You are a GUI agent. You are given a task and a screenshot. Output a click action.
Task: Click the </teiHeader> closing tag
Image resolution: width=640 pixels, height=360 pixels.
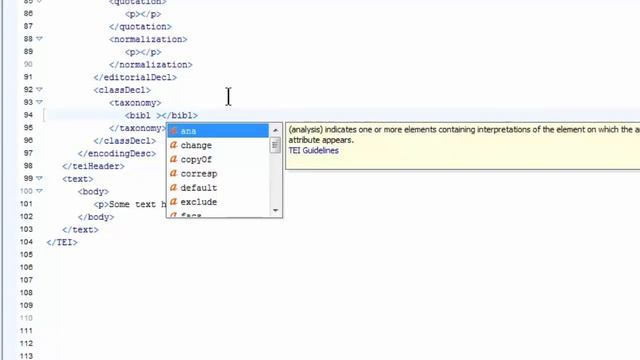[x=93, y=167]
